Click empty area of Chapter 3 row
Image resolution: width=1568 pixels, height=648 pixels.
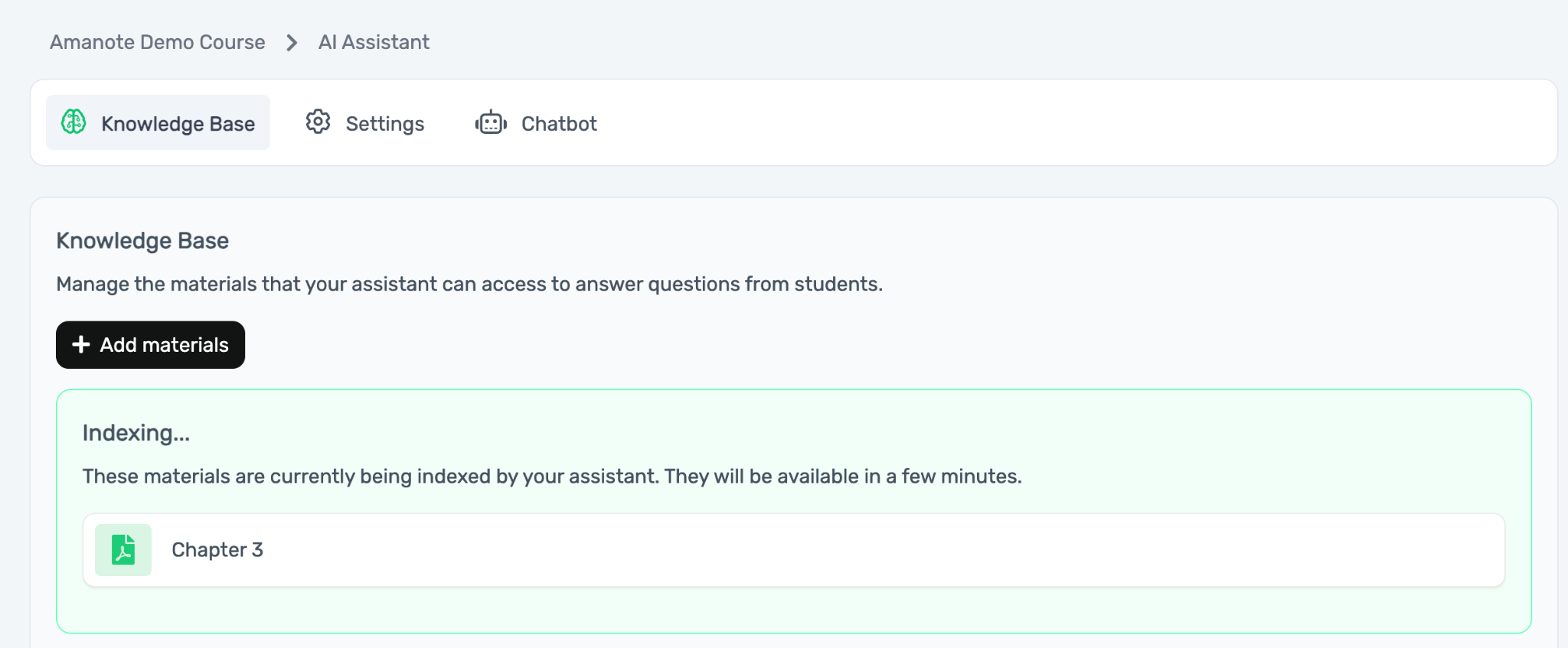pyautogui.click(x=842, y=550)
